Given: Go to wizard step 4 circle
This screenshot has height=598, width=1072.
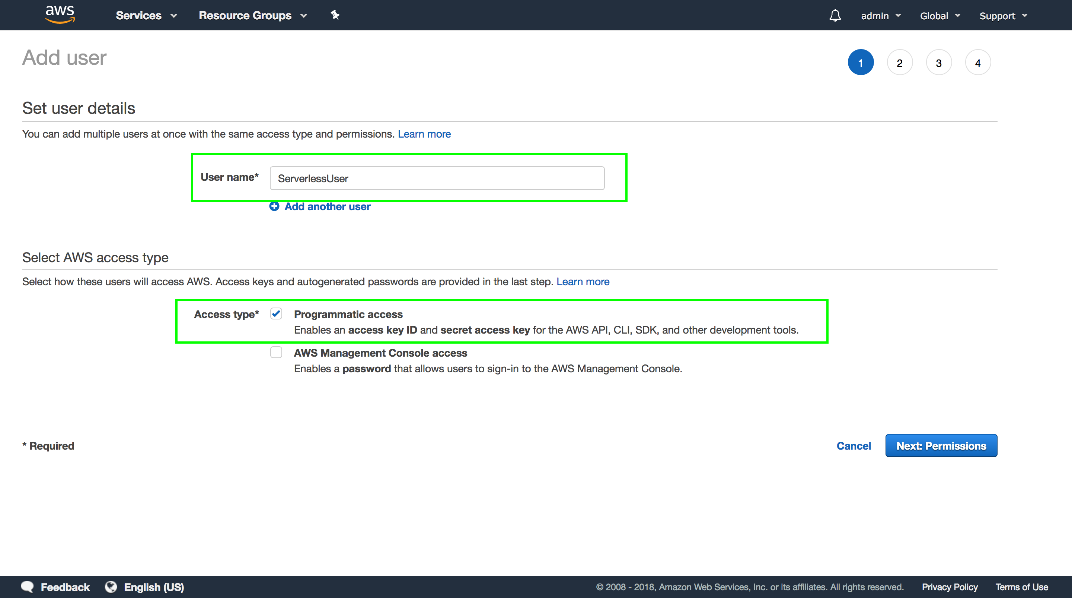Looking at the screenshot, I should [977, 63].
